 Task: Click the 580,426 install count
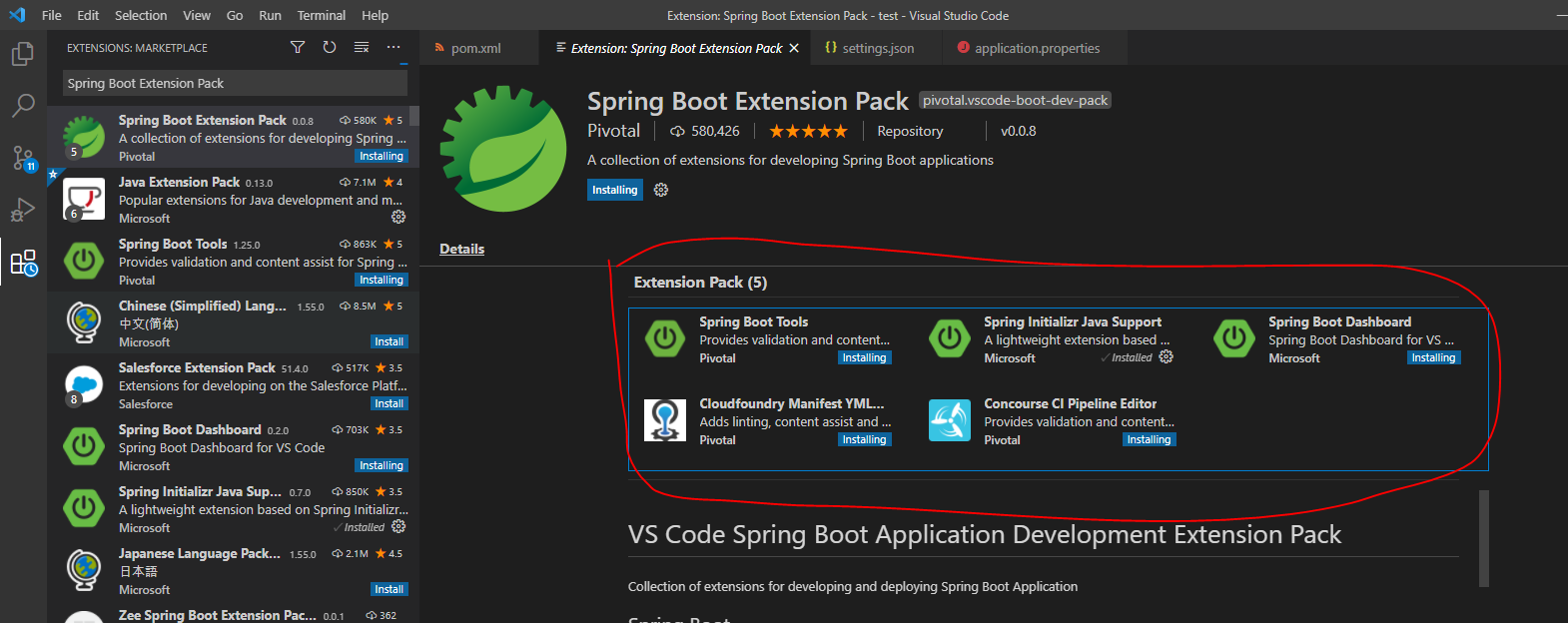pos(705,131)
